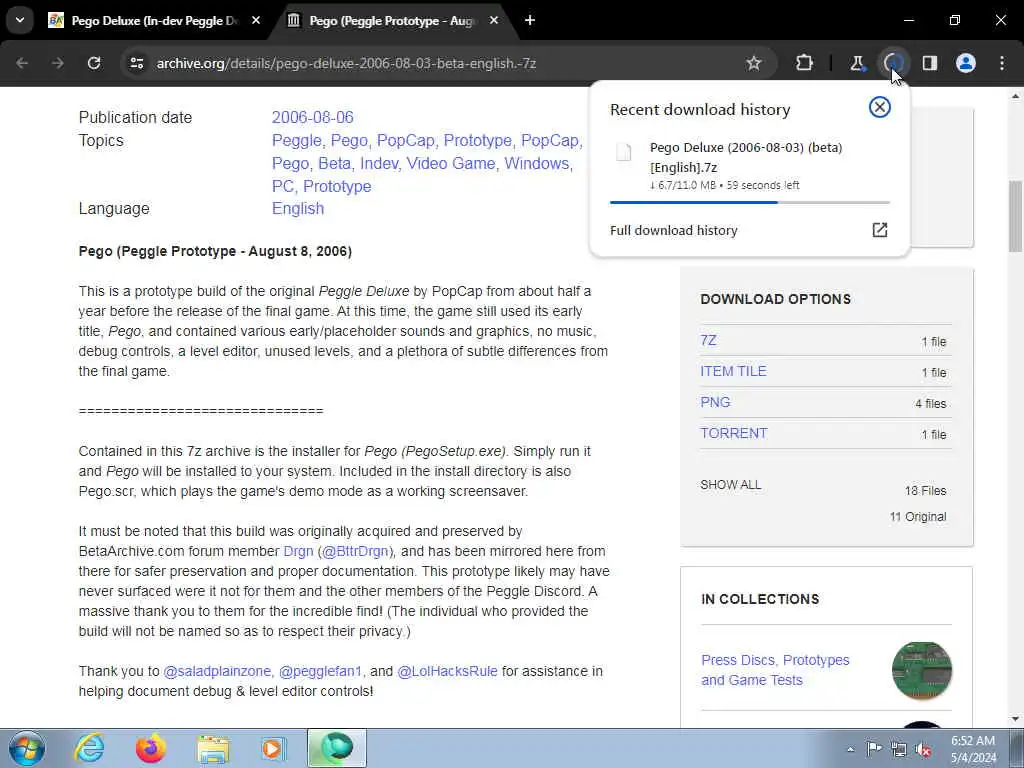Click the Downloads progress icon in toolbar
The image size is (1024, 768).
coord(893,63)
